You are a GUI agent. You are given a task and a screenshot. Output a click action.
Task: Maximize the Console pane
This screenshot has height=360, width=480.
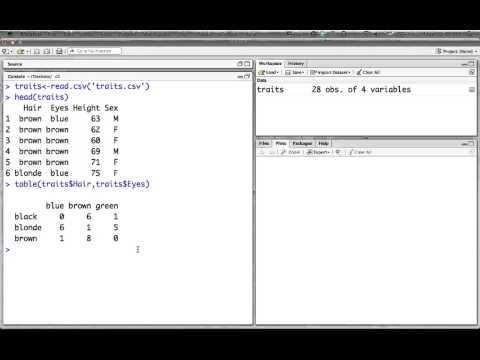(247, 76)
